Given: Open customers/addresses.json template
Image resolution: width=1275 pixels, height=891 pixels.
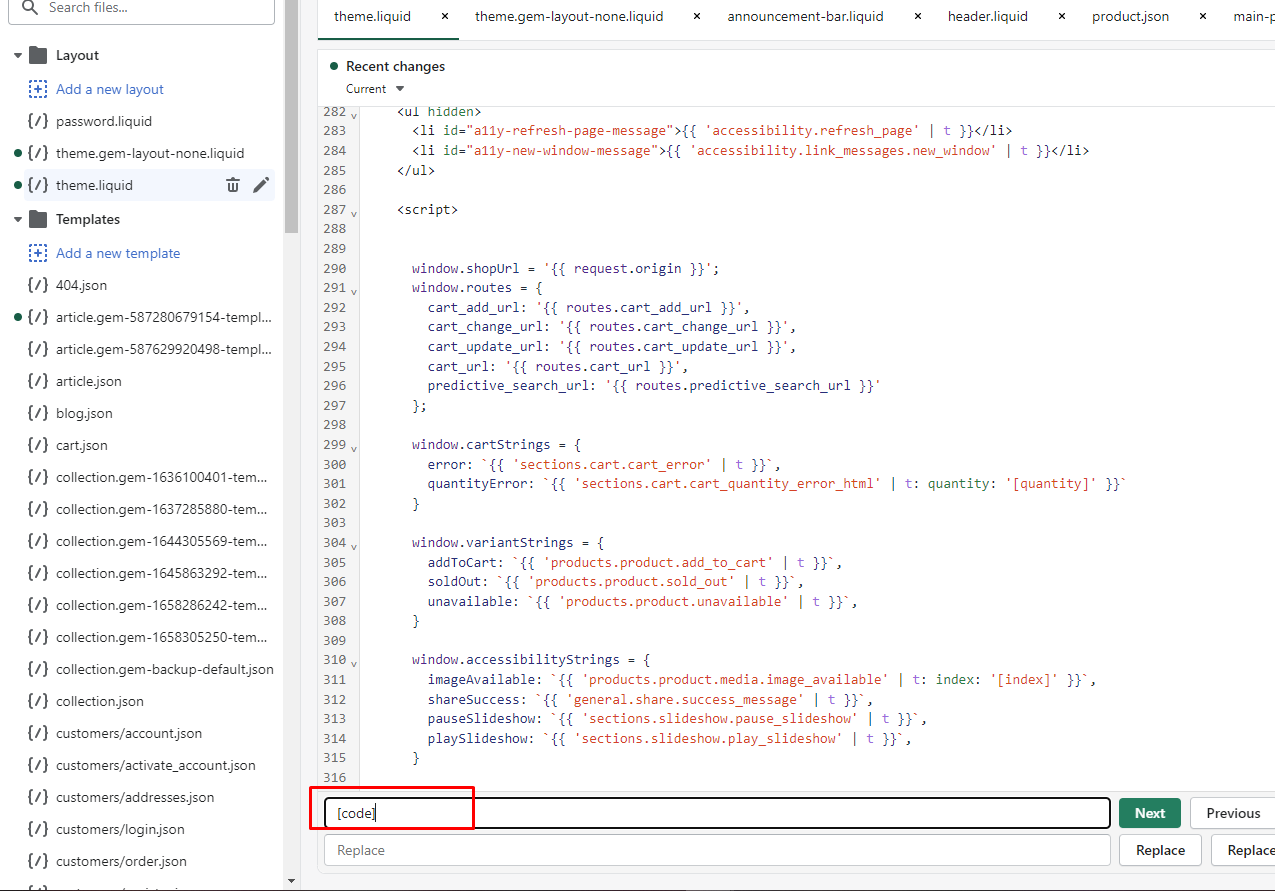Looking at the screenshot, I should click(x=135, y=797).
